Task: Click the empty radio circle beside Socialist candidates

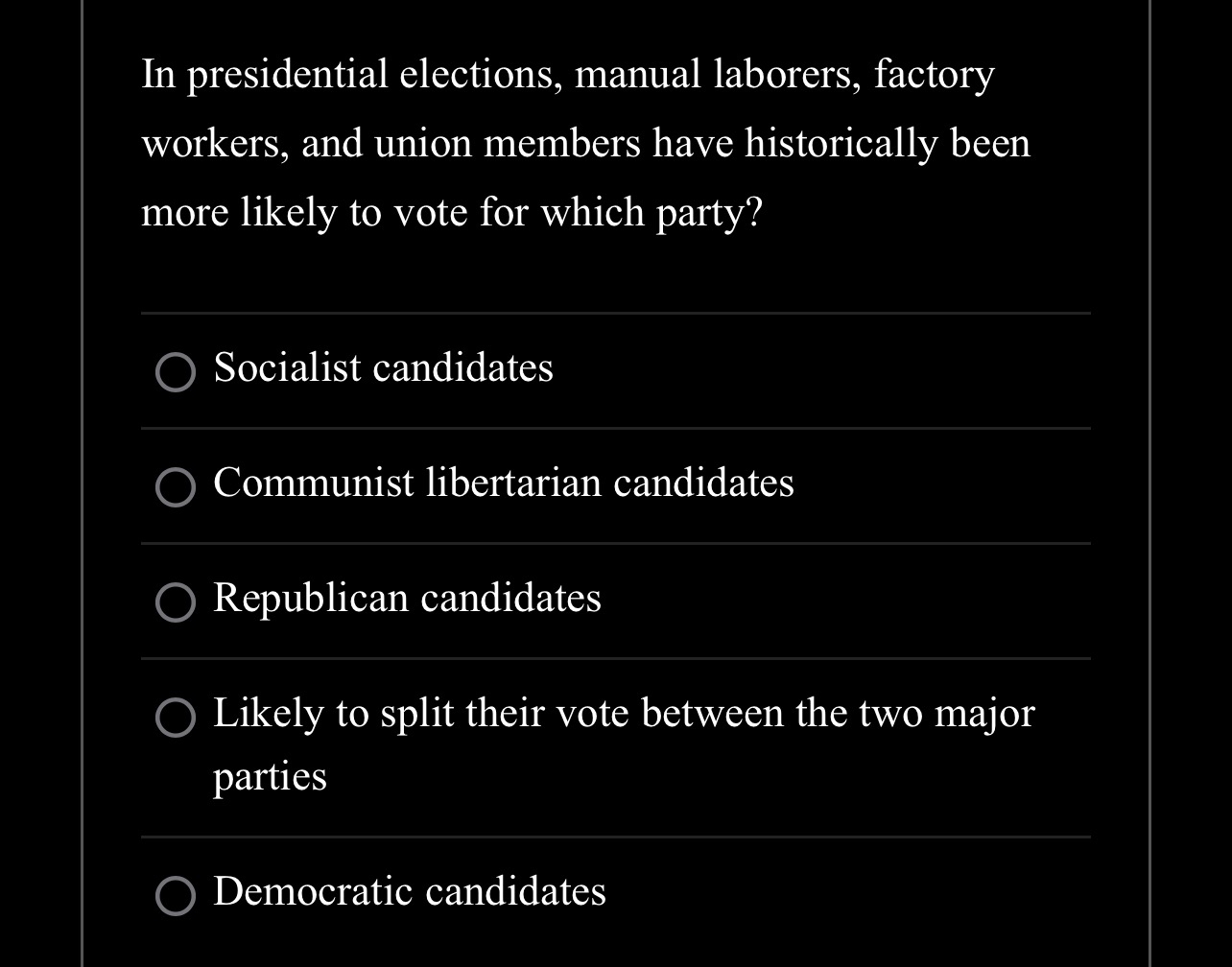Action: point(175,372)
